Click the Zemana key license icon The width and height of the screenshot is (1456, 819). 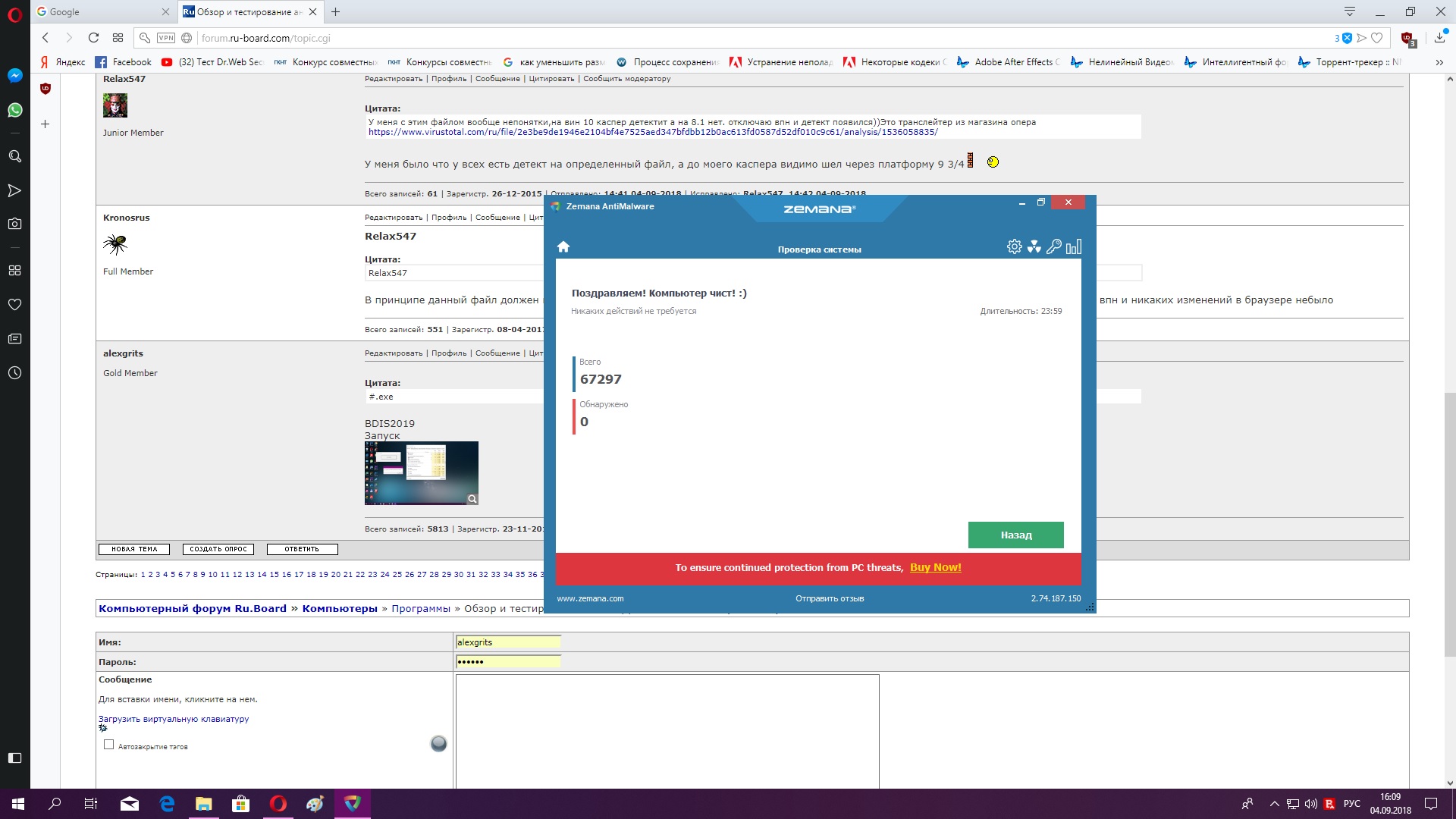coord(1053,246)
